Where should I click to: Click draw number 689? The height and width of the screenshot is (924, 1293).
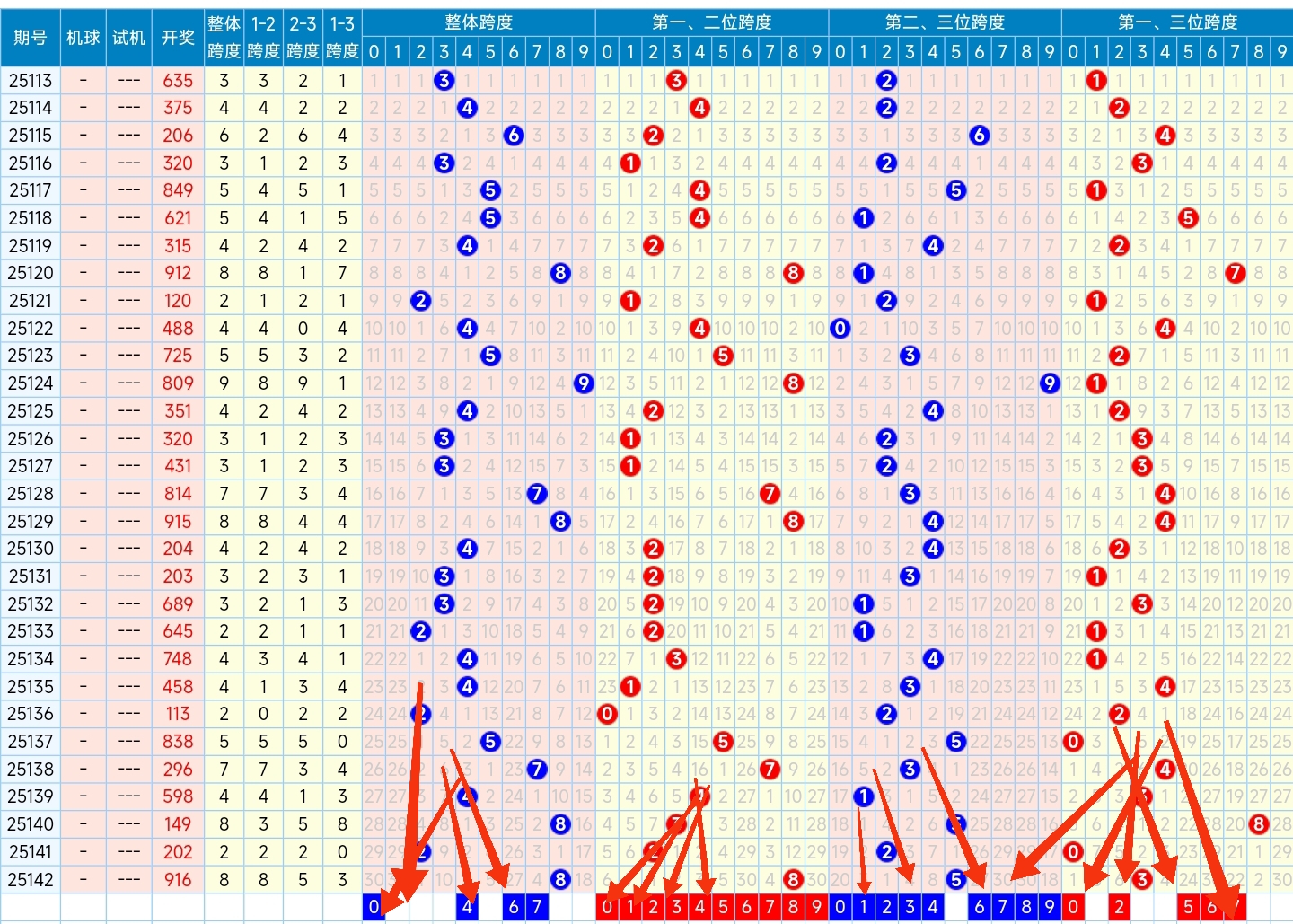coord(178,604)
